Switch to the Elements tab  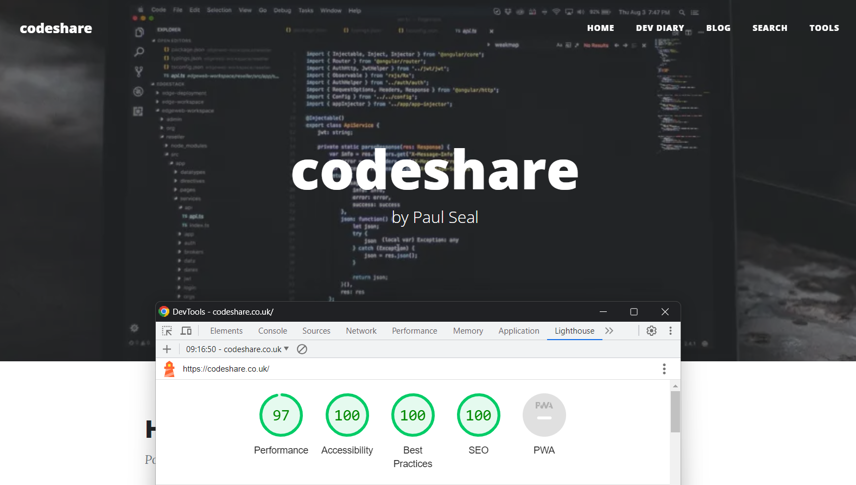226,331
